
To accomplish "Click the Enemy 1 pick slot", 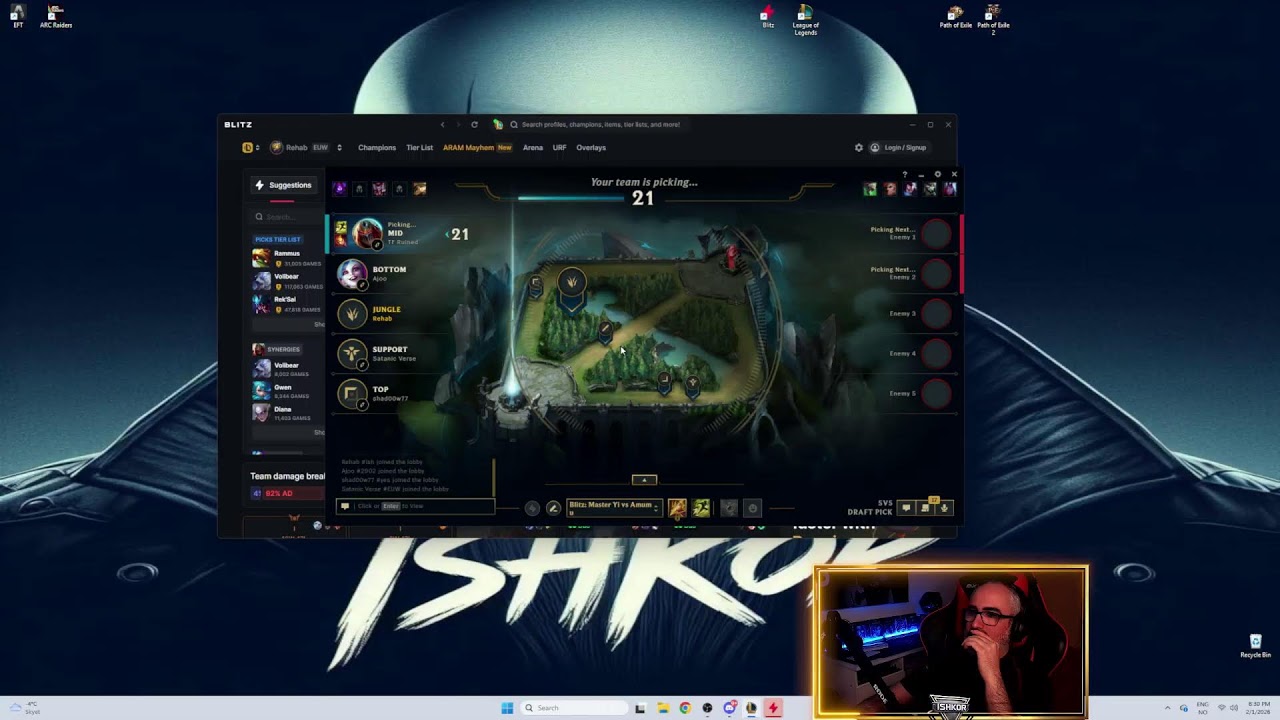I will [x=936, y=233].
